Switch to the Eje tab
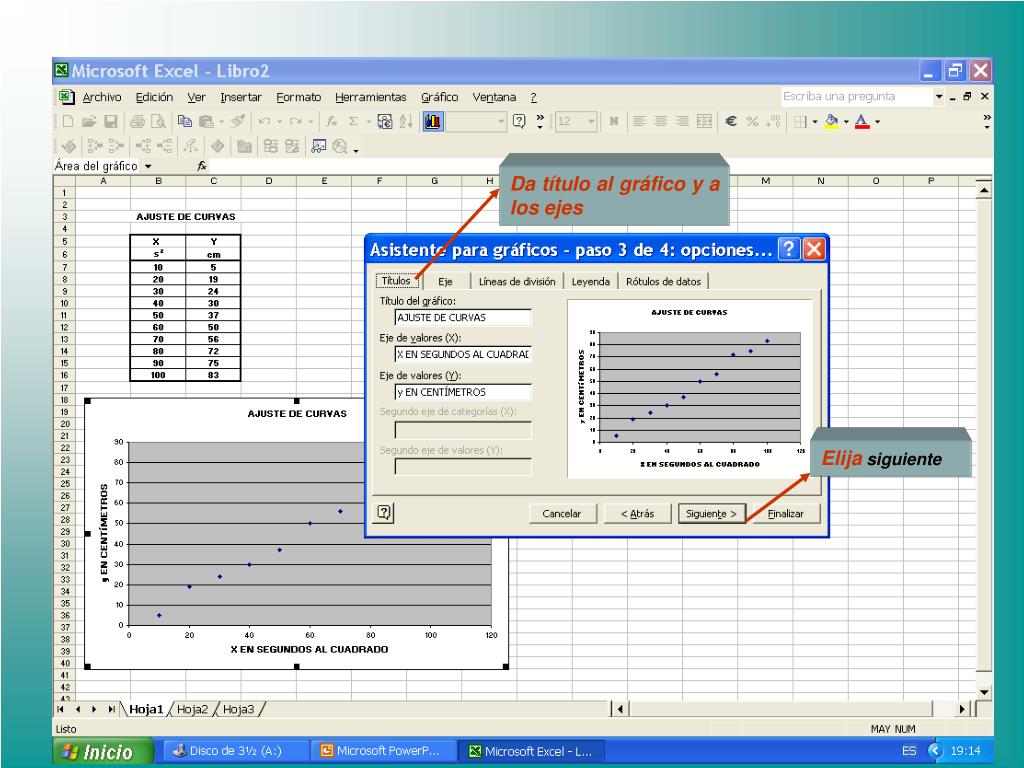Image resolution: width=1024 pixels, height=768 pixels. [x=445, y=281]
